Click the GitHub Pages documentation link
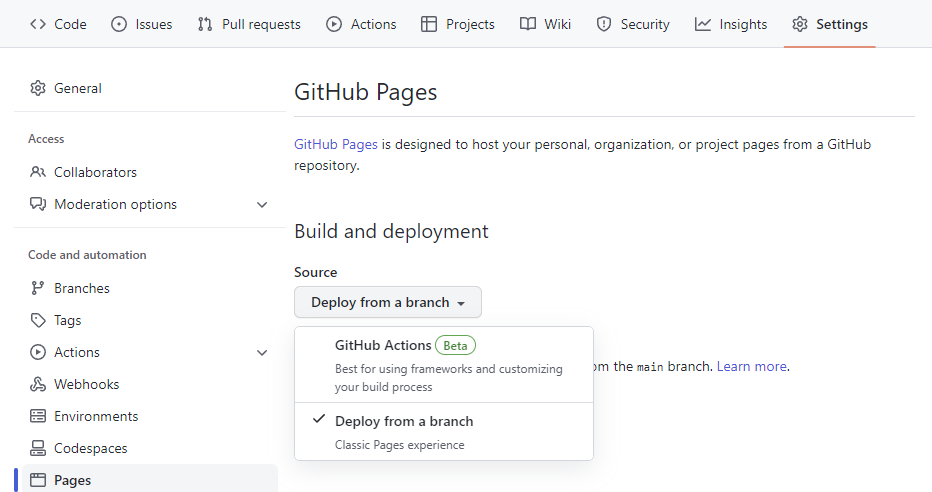 336,144
